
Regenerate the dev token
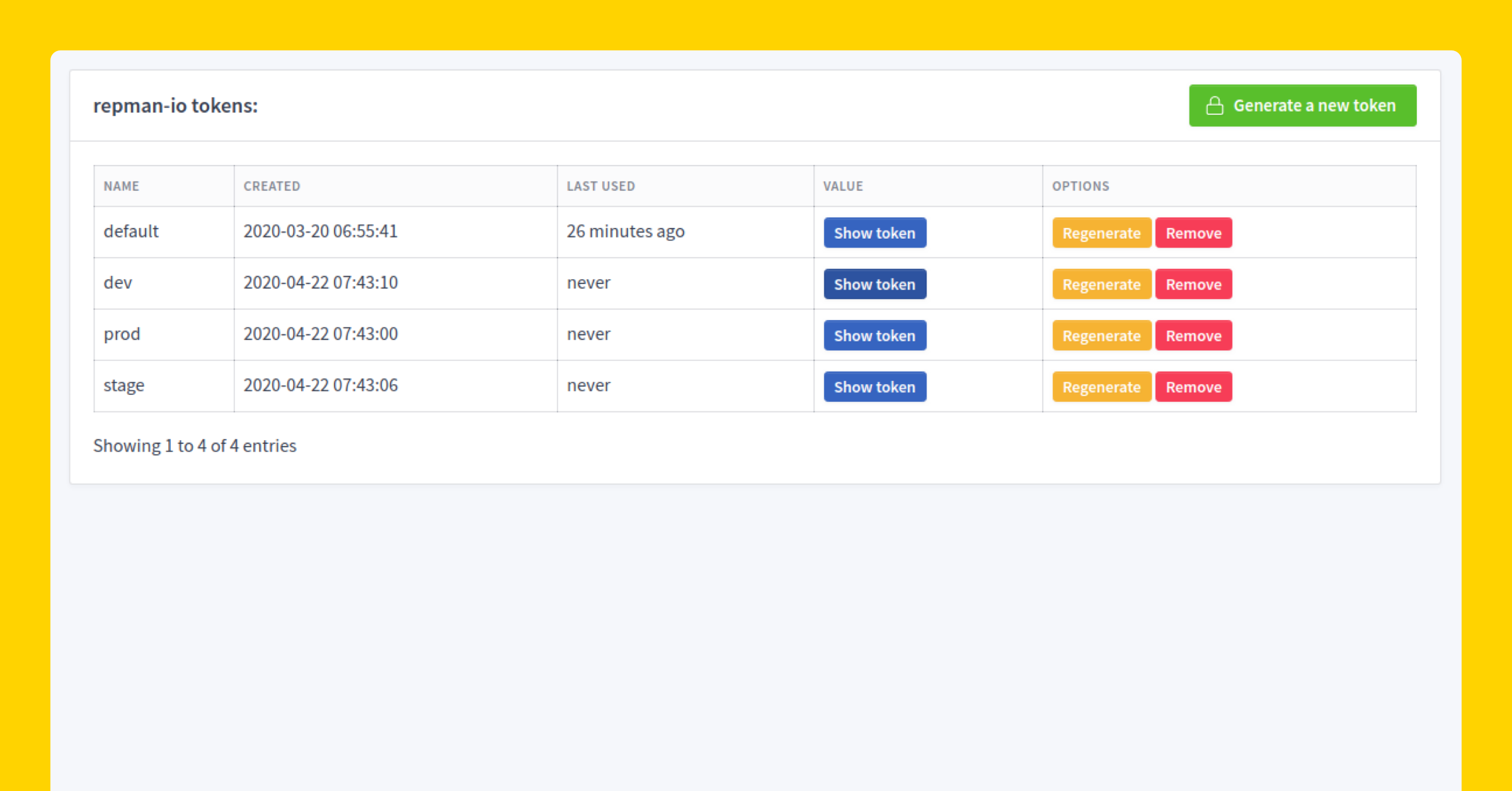pyautogui.click(x=1101, y=284)
